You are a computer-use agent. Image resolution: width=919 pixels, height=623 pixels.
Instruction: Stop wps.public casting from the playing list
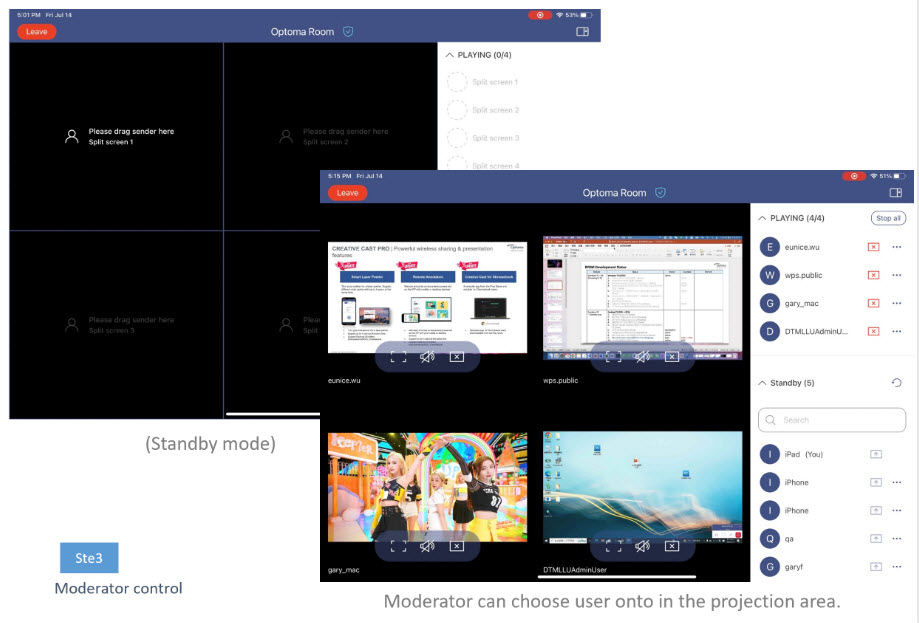click(873, 275)
